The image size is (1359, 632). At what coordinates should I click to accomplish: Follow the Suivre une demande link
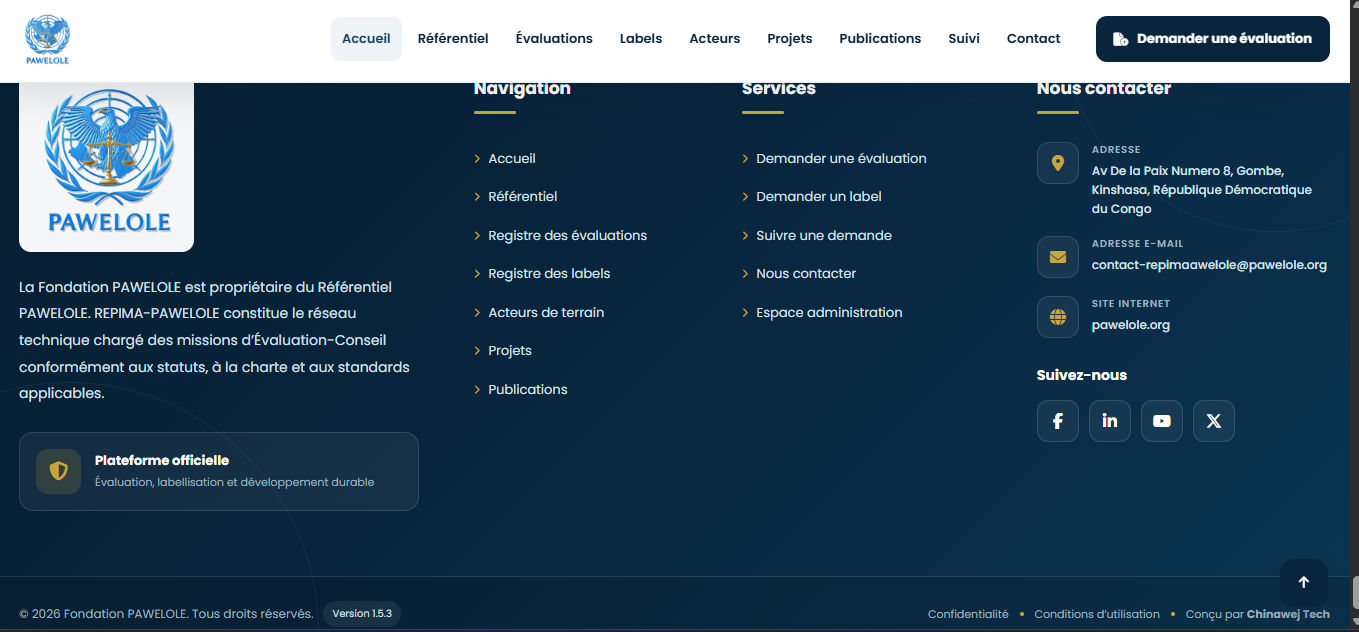(x=824, y=236)
